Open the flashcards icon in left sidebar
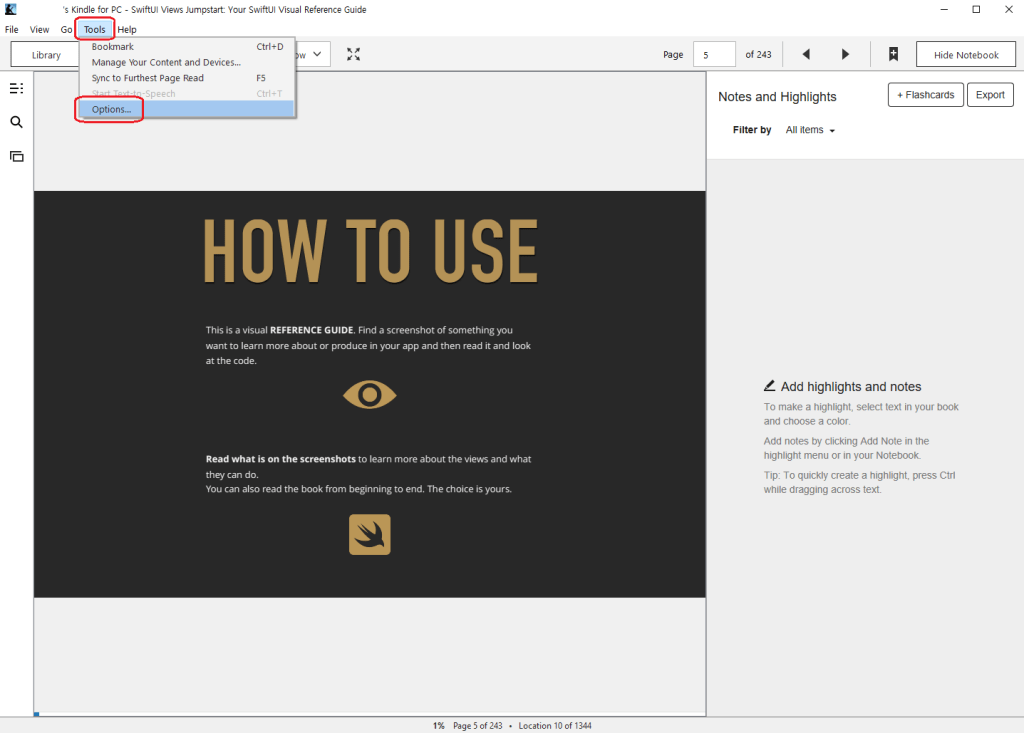The width and height of the screenshot is (1024, 733). click(x=16, y=156)
